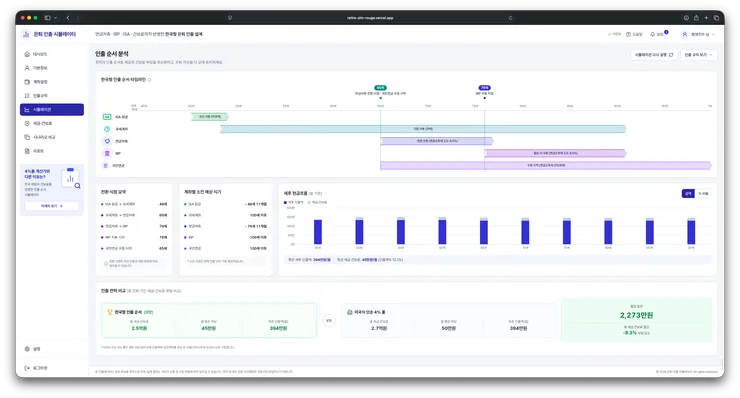Click the app logo chart icon
The image size is (740, 398).
pos(26,34)
